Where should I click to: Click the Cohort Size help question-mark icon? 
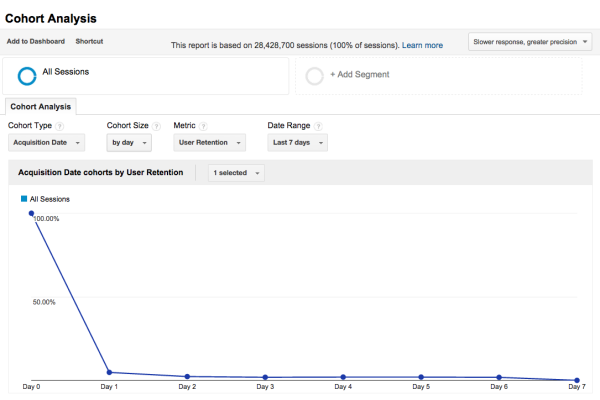[156, 126]
